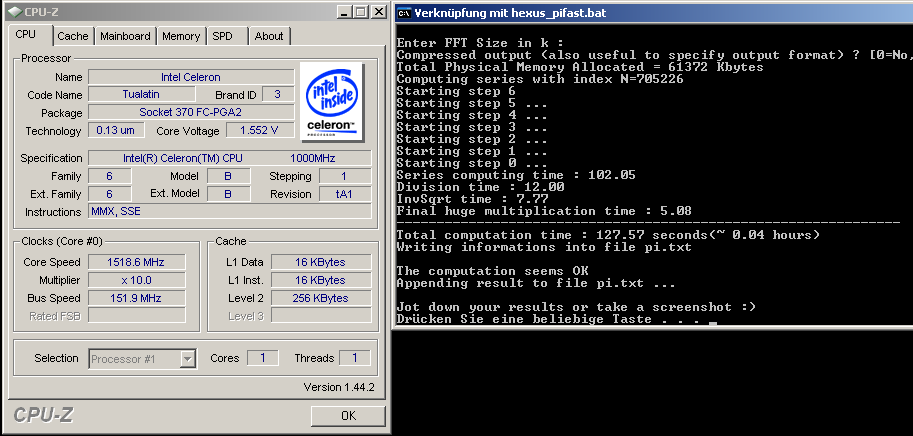
Task: Click the Revision value tA1
Action: click(345, 194)
